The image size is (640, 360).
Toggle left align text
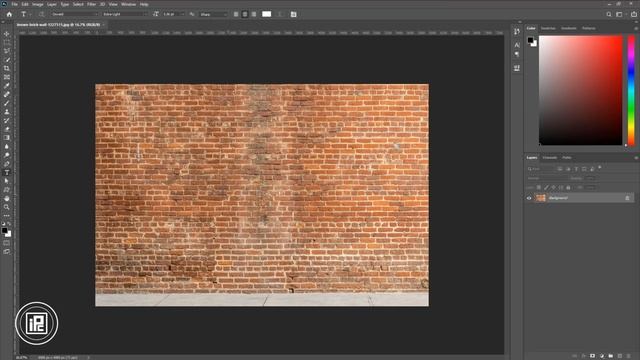236,14
